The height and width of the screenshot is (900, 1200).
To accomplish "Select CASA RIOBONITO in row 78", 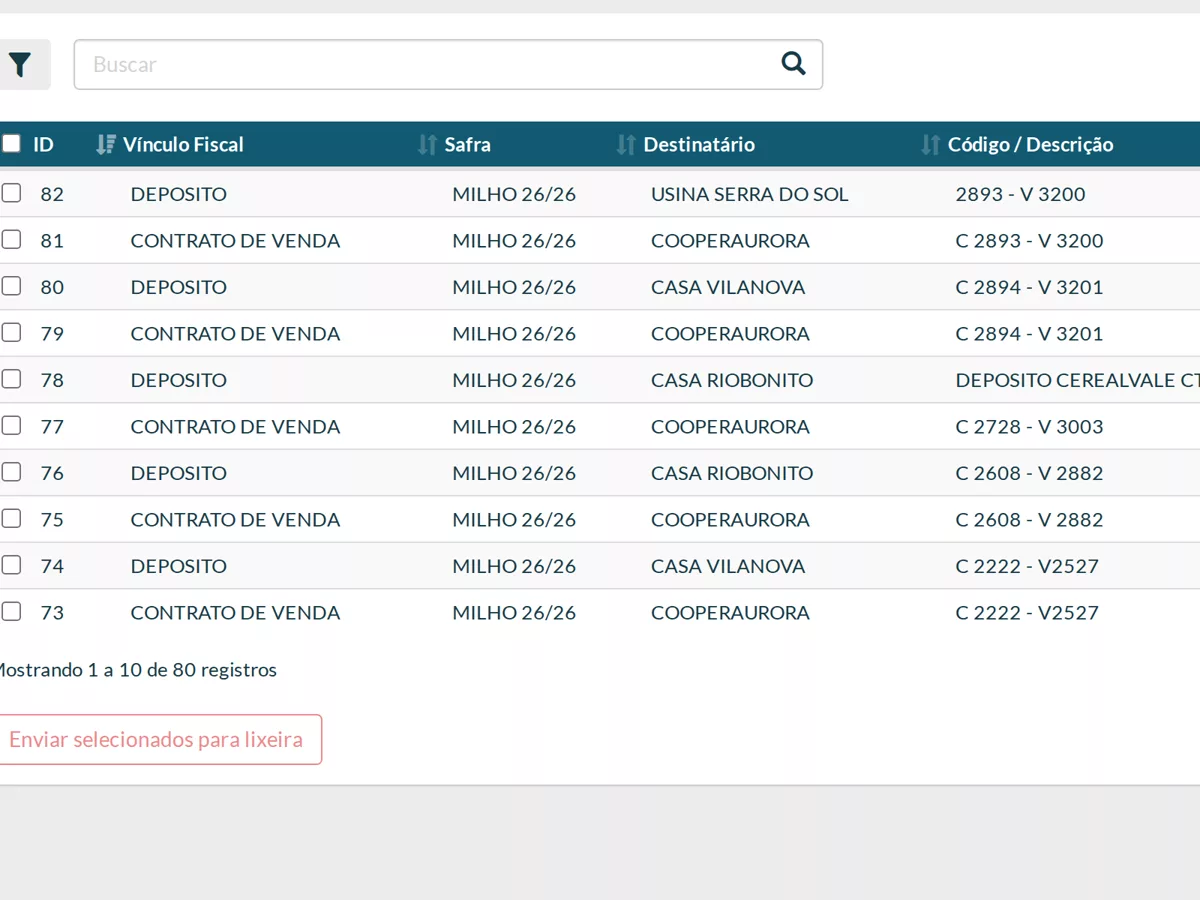I will tap(732, 380).
